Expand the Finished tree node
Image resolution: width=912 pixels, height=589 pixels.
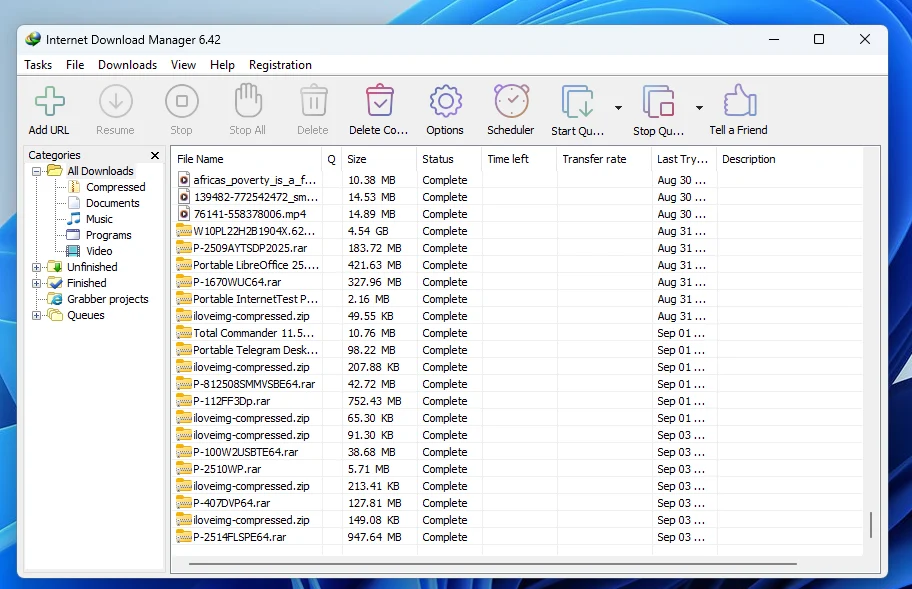pyautogui.click(x=37, y=283)
